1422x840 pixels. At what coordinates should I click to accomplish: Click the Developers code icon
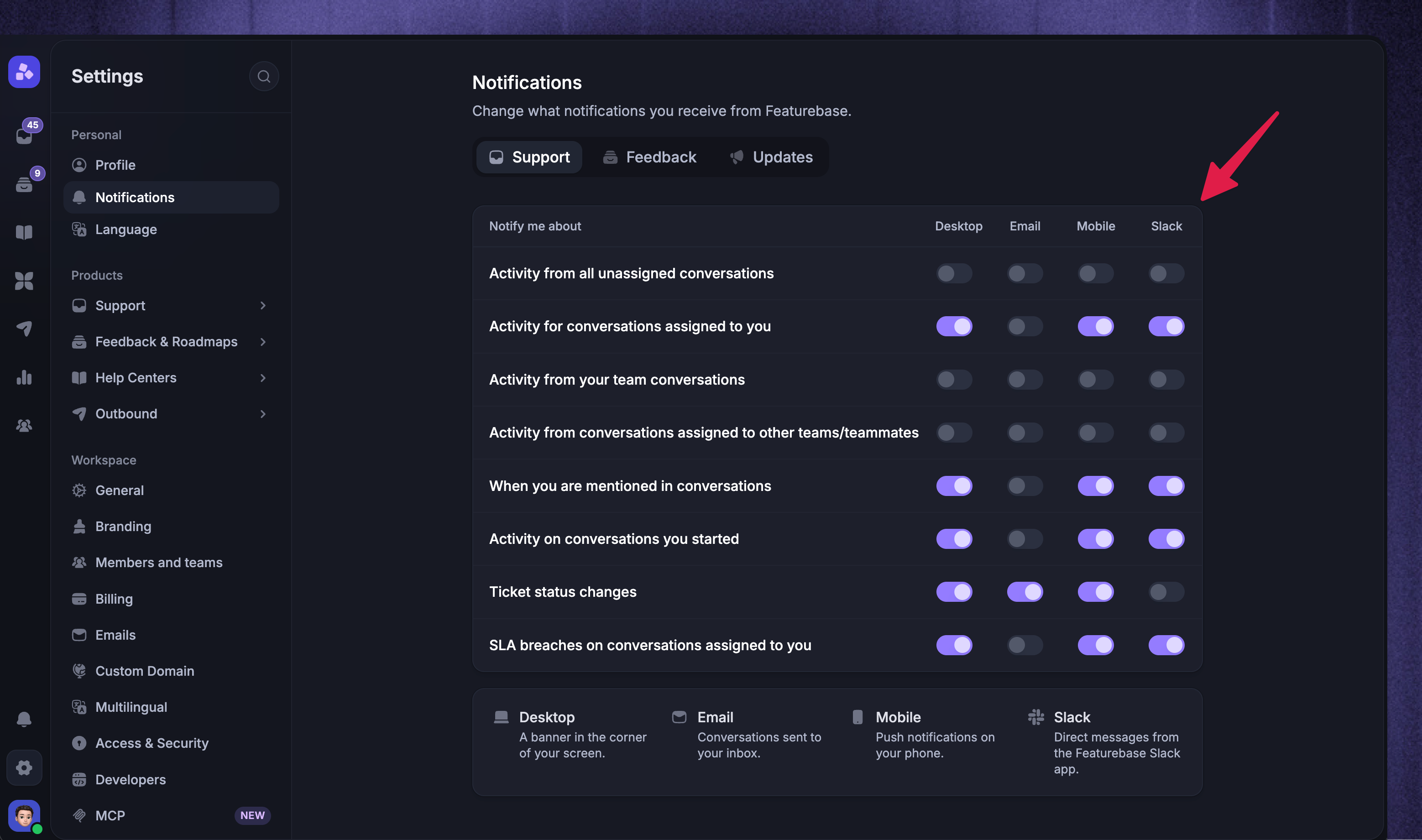(79, 779)
